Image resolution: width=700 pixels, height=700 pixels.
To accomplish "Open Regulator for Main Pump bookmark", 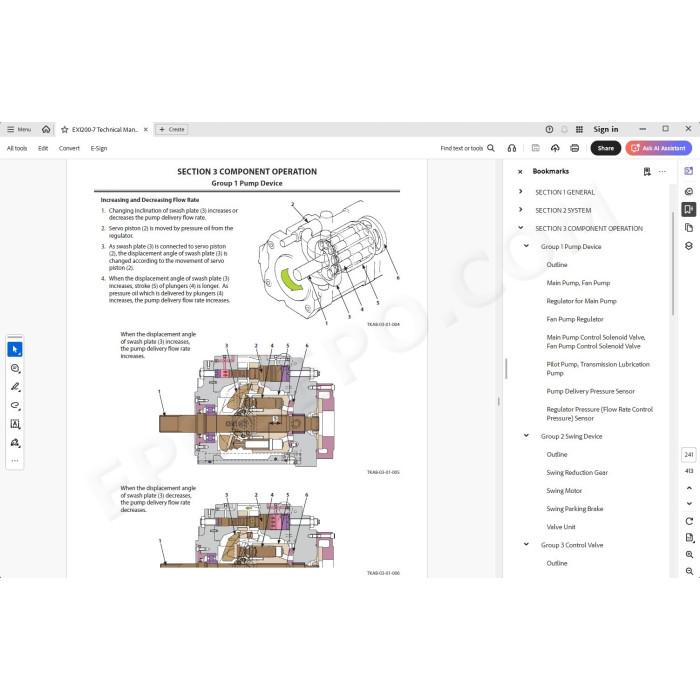I will pyautogui.click(x=581, y=301).
